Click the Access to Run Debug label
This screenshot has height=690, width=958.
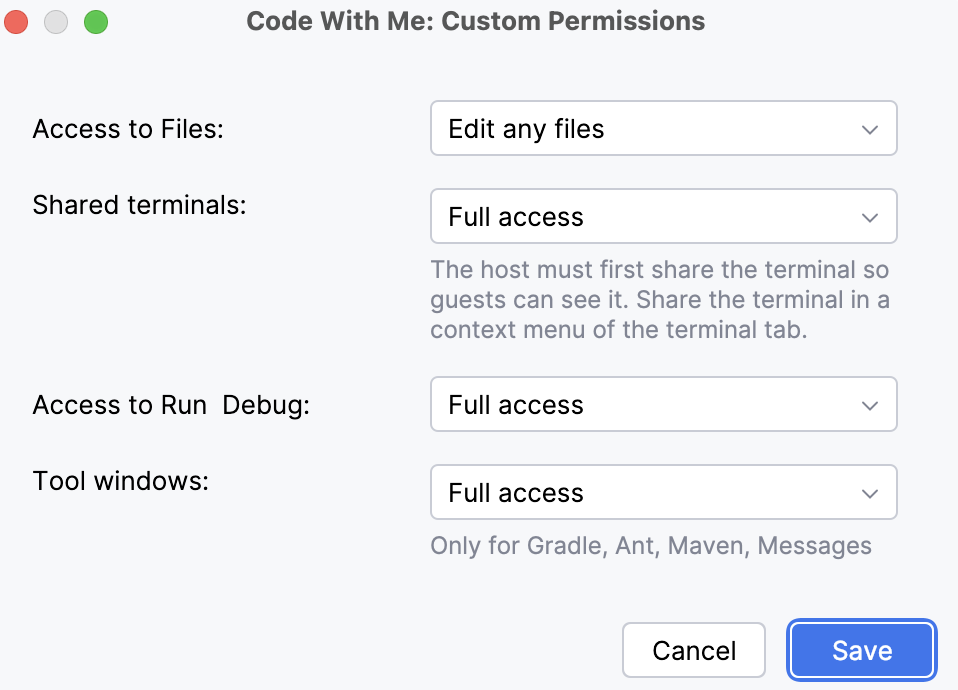[170, 404]
